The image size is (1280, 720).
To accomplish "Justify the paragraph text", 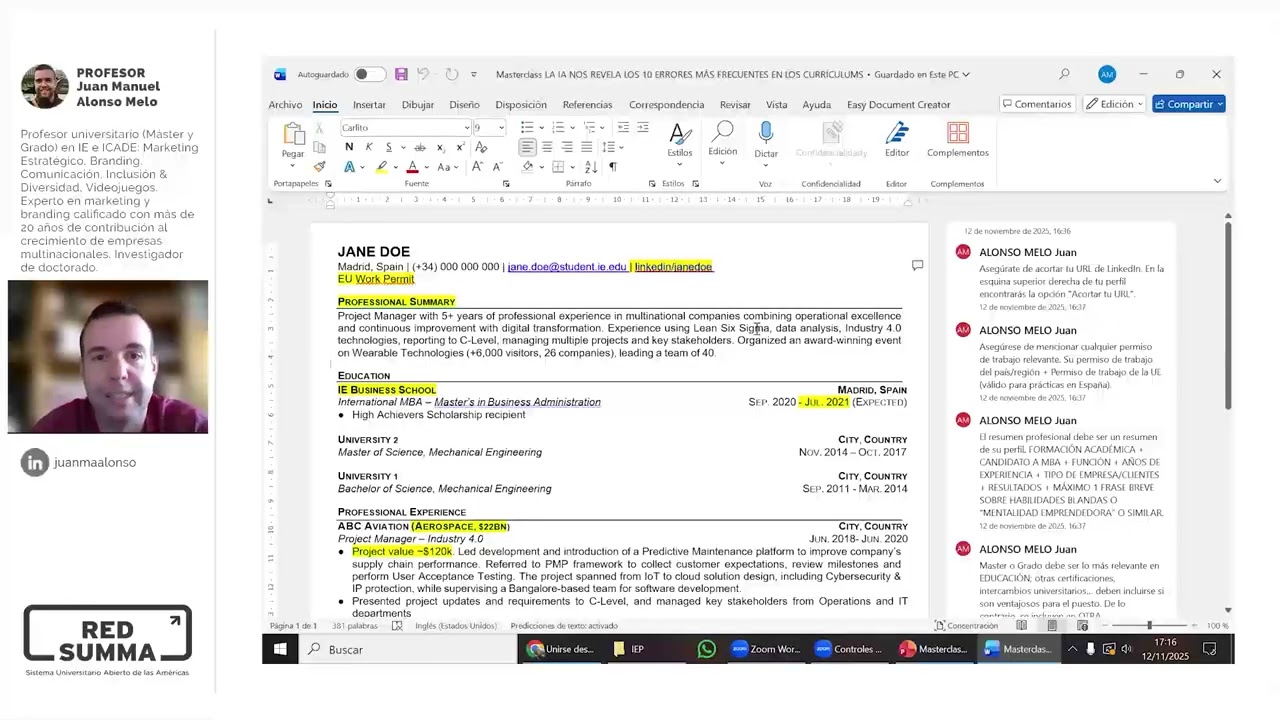I will [586, 147].
